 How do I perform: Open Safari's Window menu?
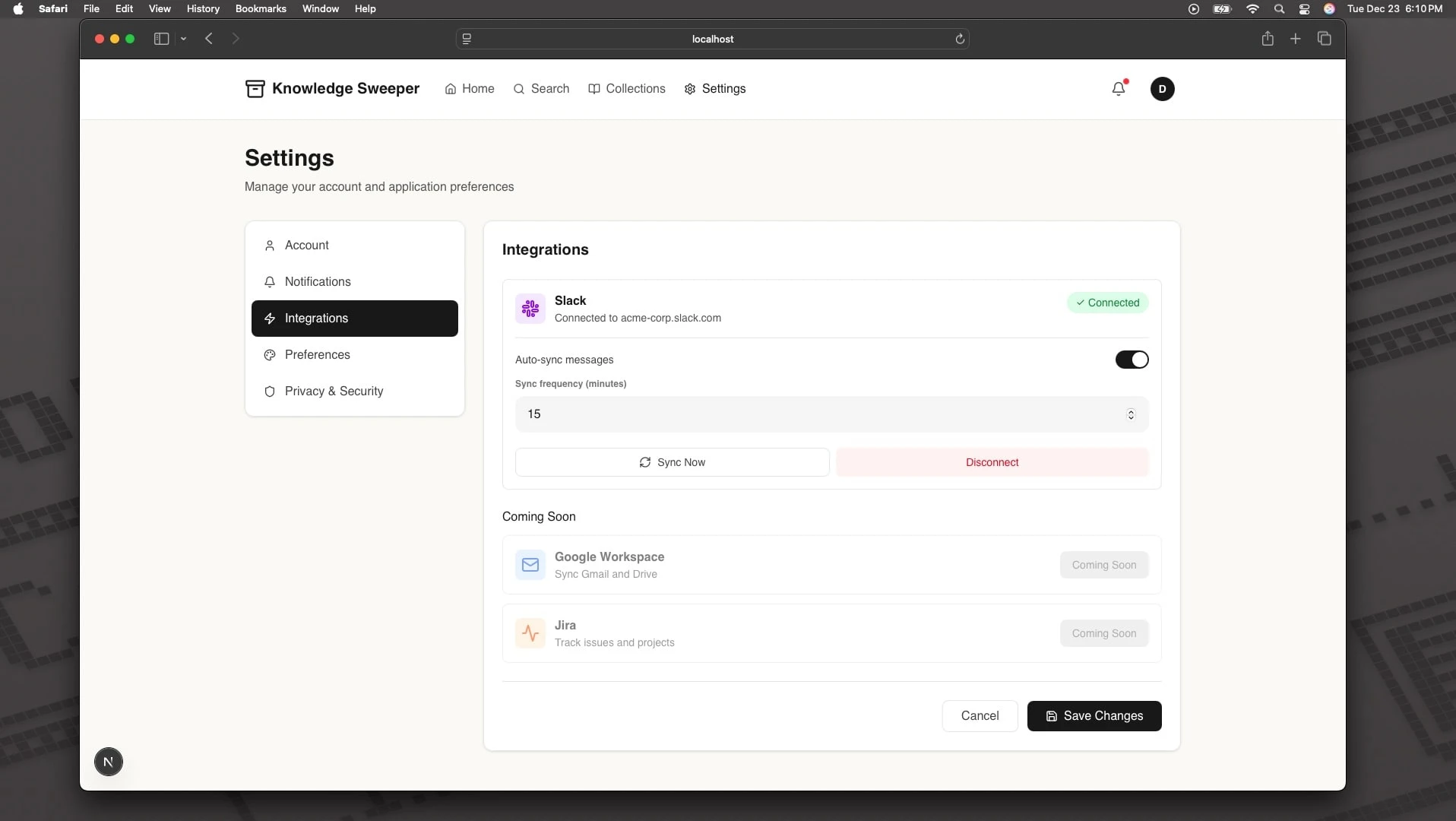(321, 9)
